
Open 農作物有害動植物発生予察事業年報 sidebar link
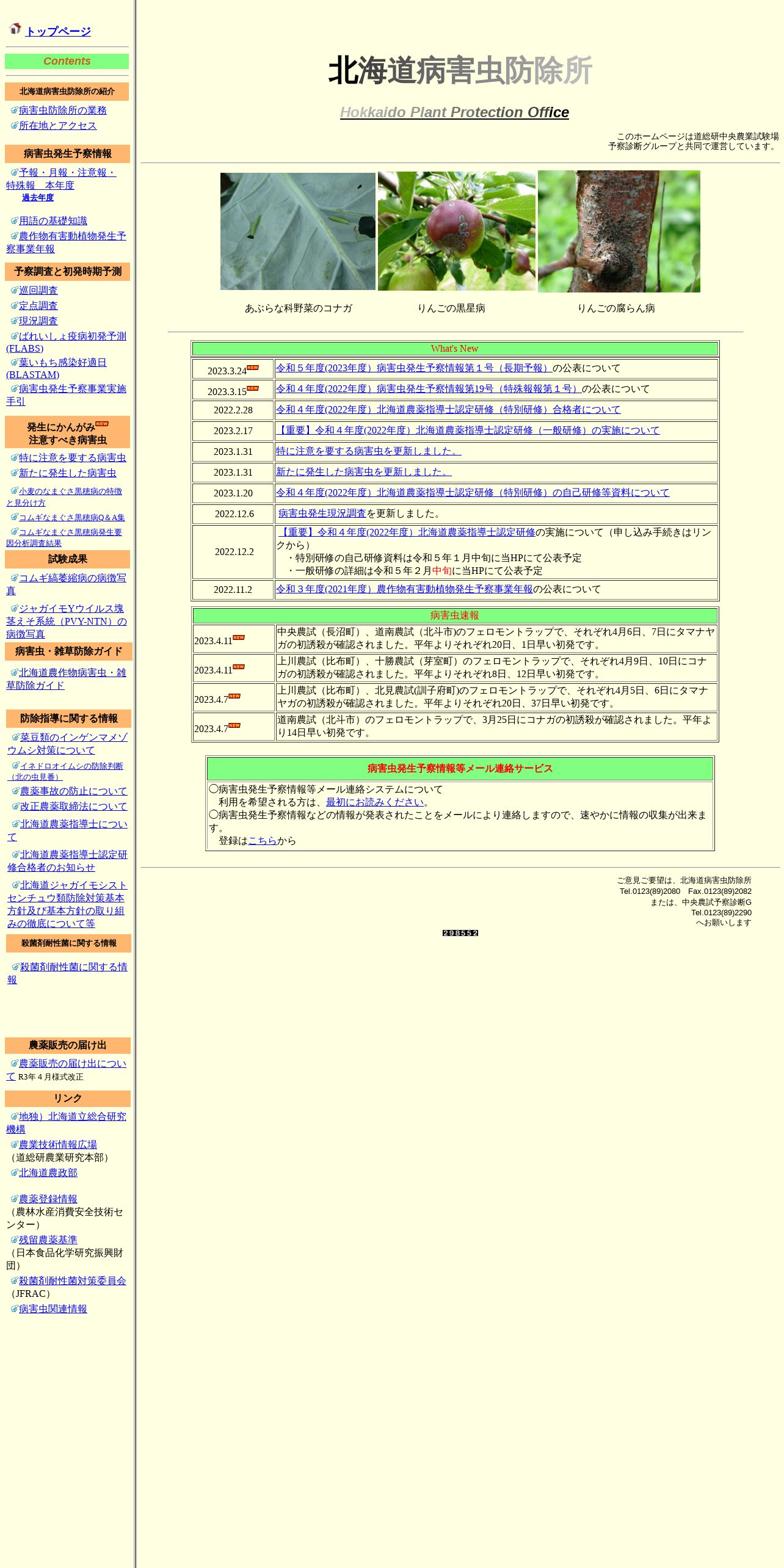click(x=66, y=242)
